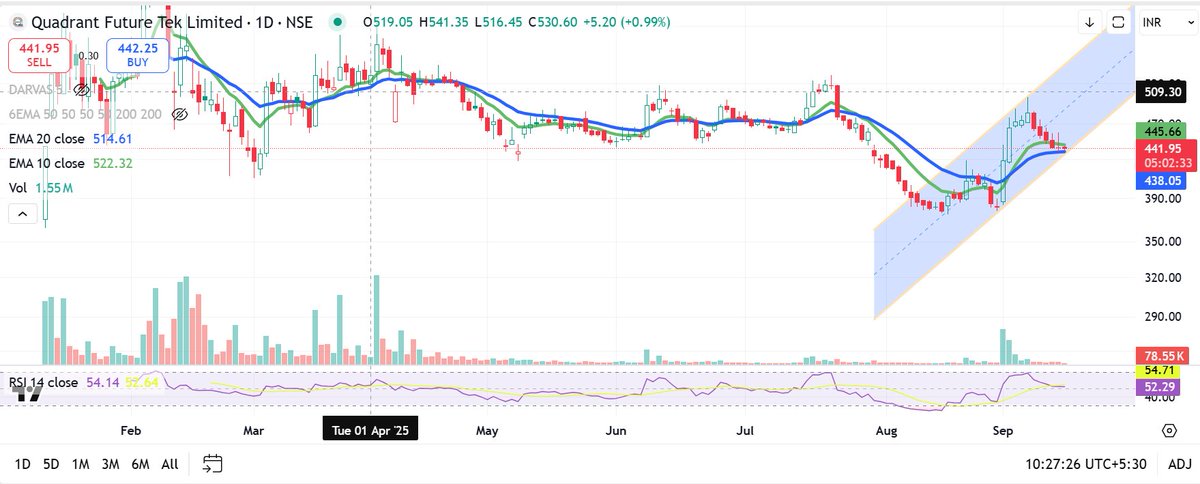The image size is (1200, 484).
Task: Click the BUY 442.25 button
Action: [x=136, y=55]
